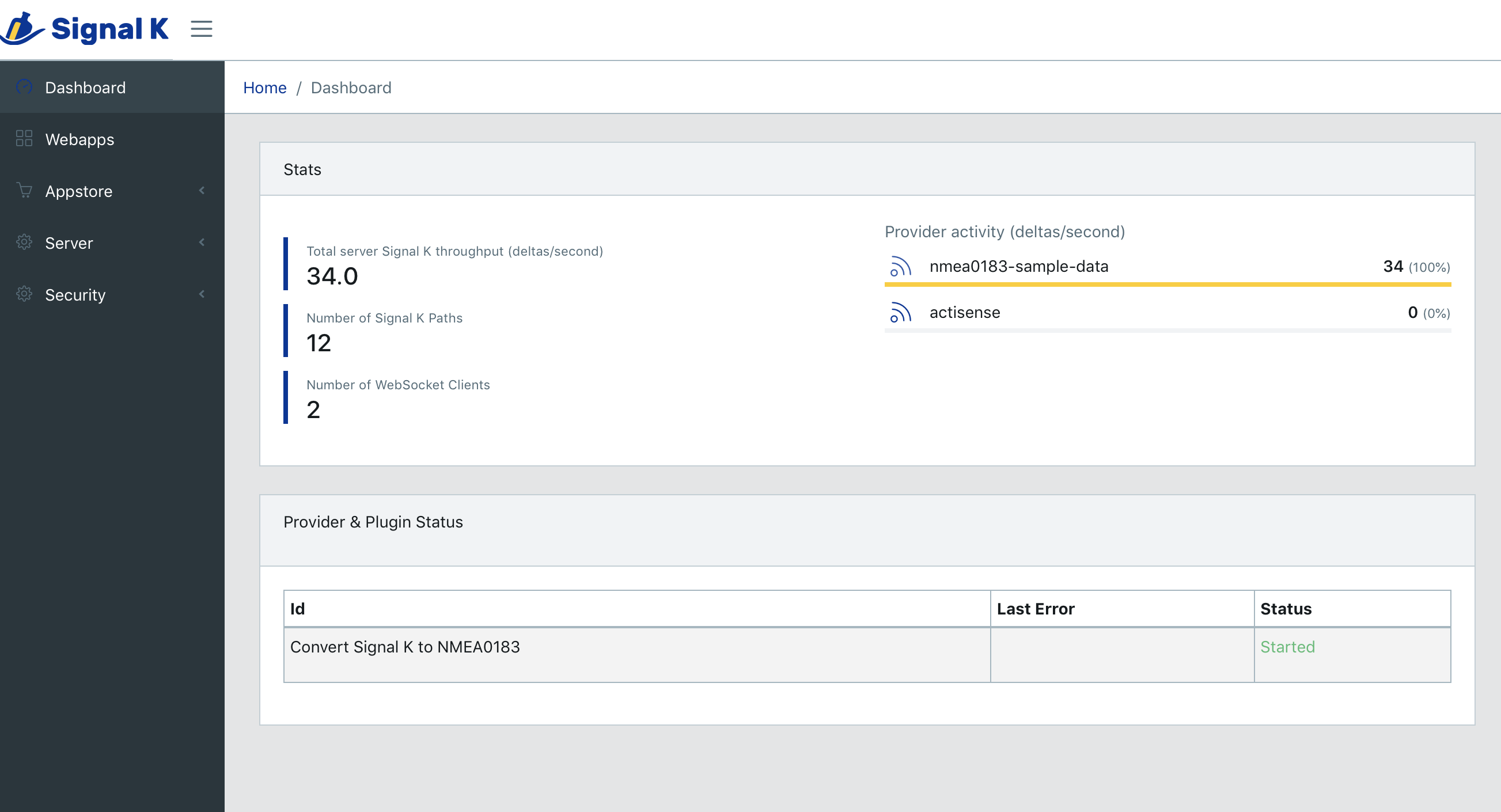This screenshot has height=812, width=1501.
Task: Click the nmea0183-sample-data feed icon
Action: (900, 266)
